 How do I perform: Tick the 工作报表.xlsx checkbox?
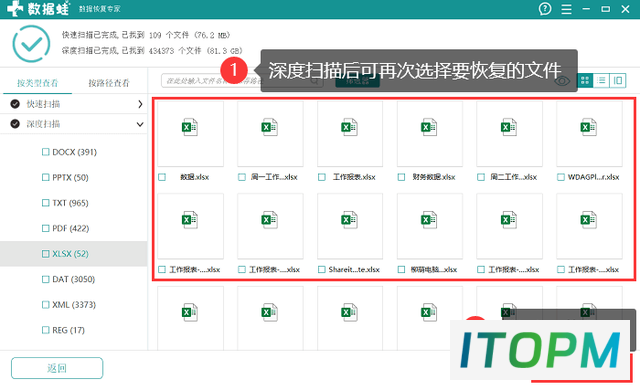322,177
